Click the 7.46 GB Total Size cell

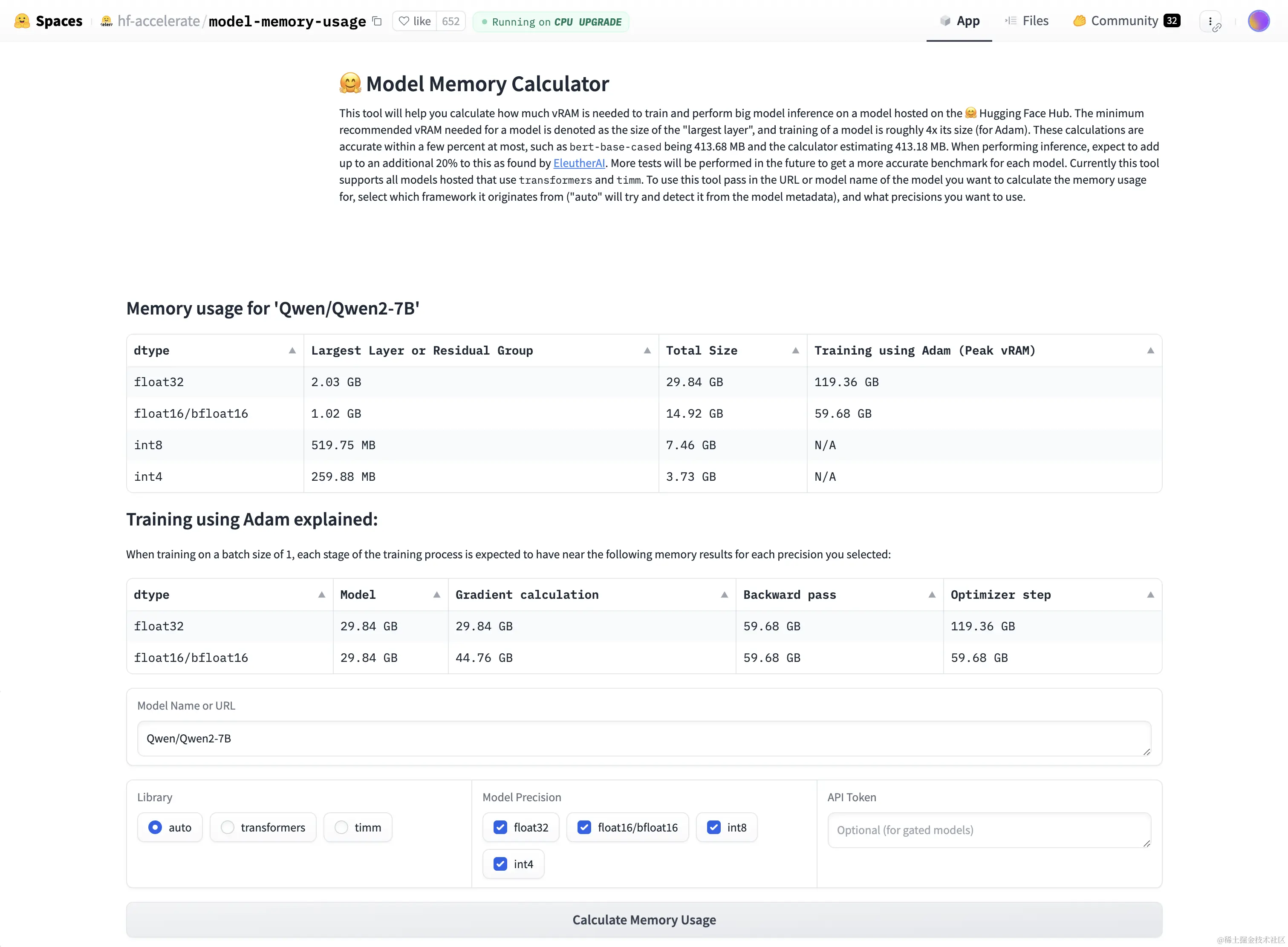[733, 445]
